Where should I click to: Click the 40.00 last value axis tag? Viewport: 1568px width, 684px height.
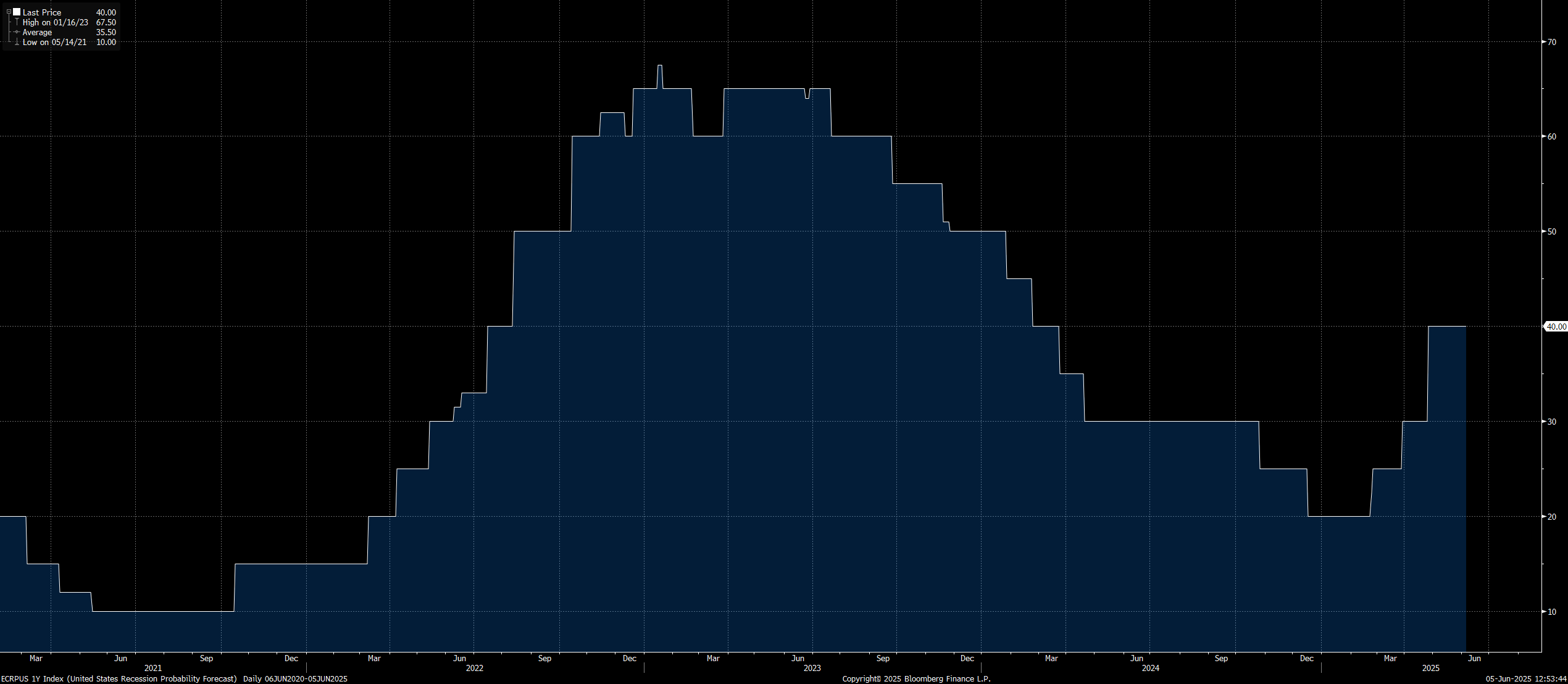(1556, 327)
